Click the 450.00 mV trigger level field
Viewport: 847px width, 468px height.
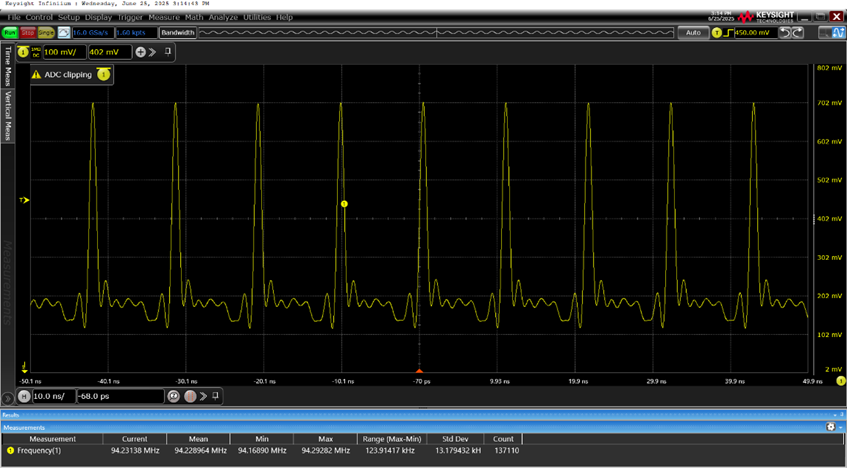click(x=755, y=33)
